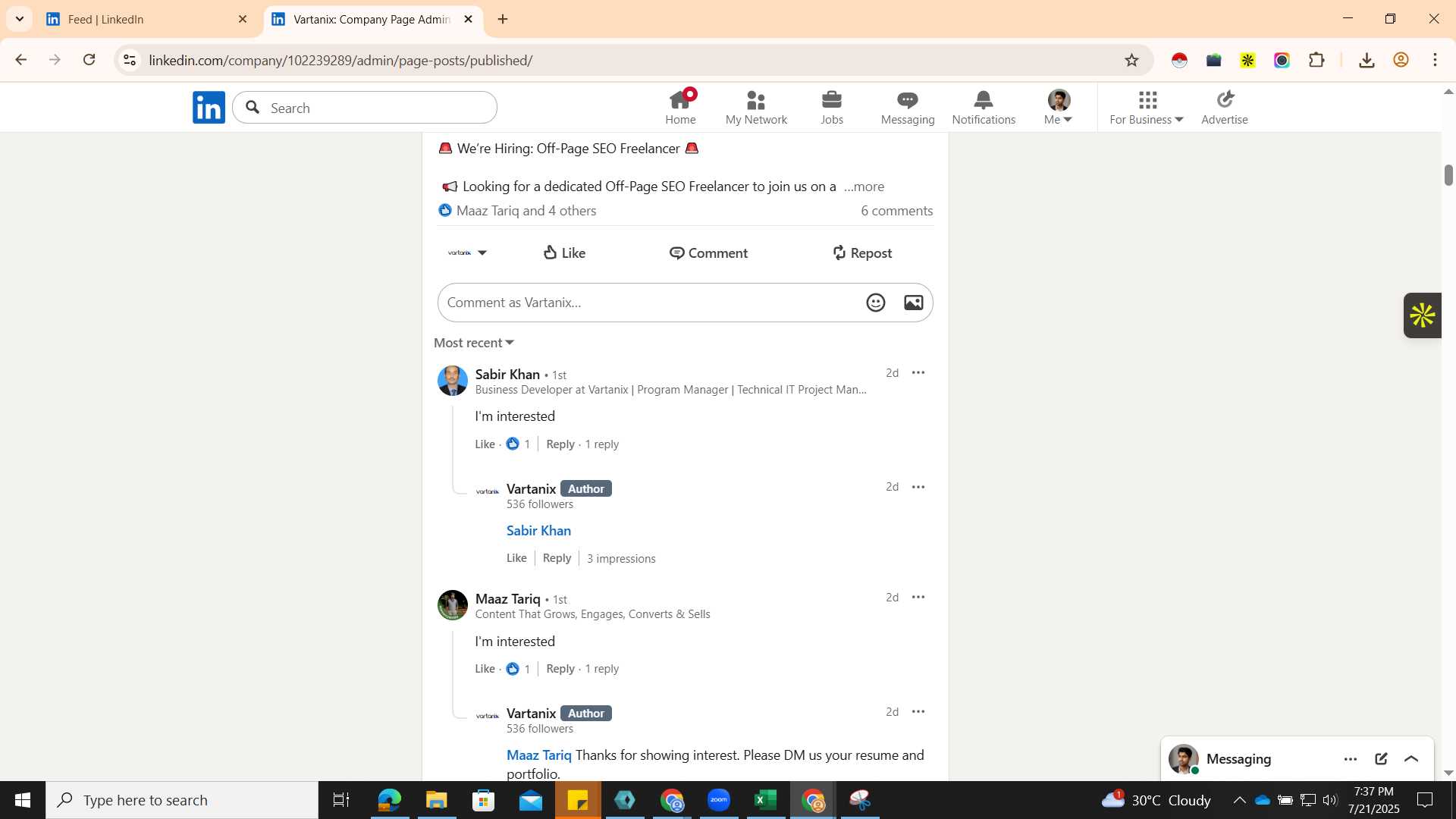This screenshot has height=819, width=1456.
Task: Open emoji picker in comment box
Action: (x=876, y=303)
